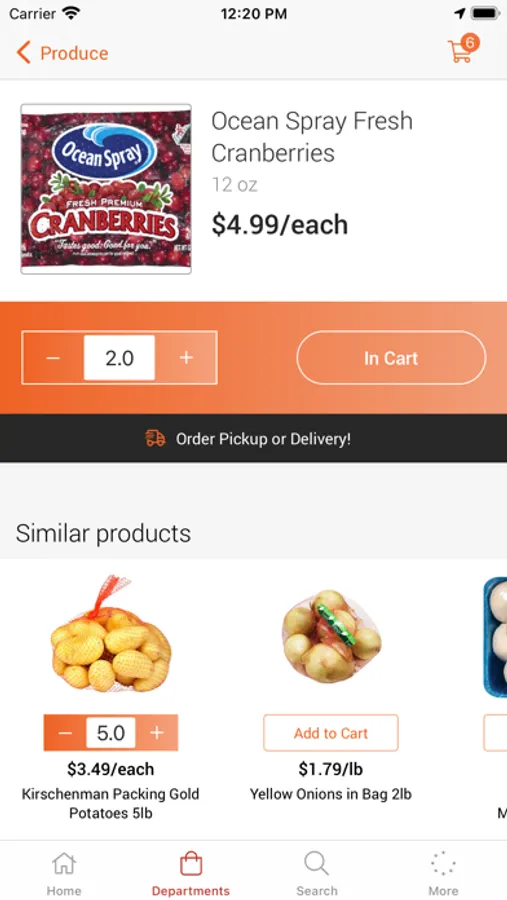Viewport: 507px width, 900px height.
Task: Switch to the Departments tab
Action: pyautogui.click(x=191, y=874)
